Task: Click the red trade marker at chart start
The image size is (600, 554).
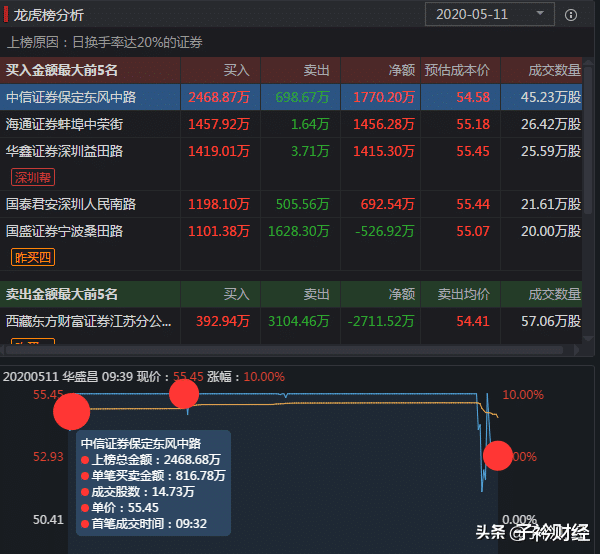Action: [x=72, y=412]
